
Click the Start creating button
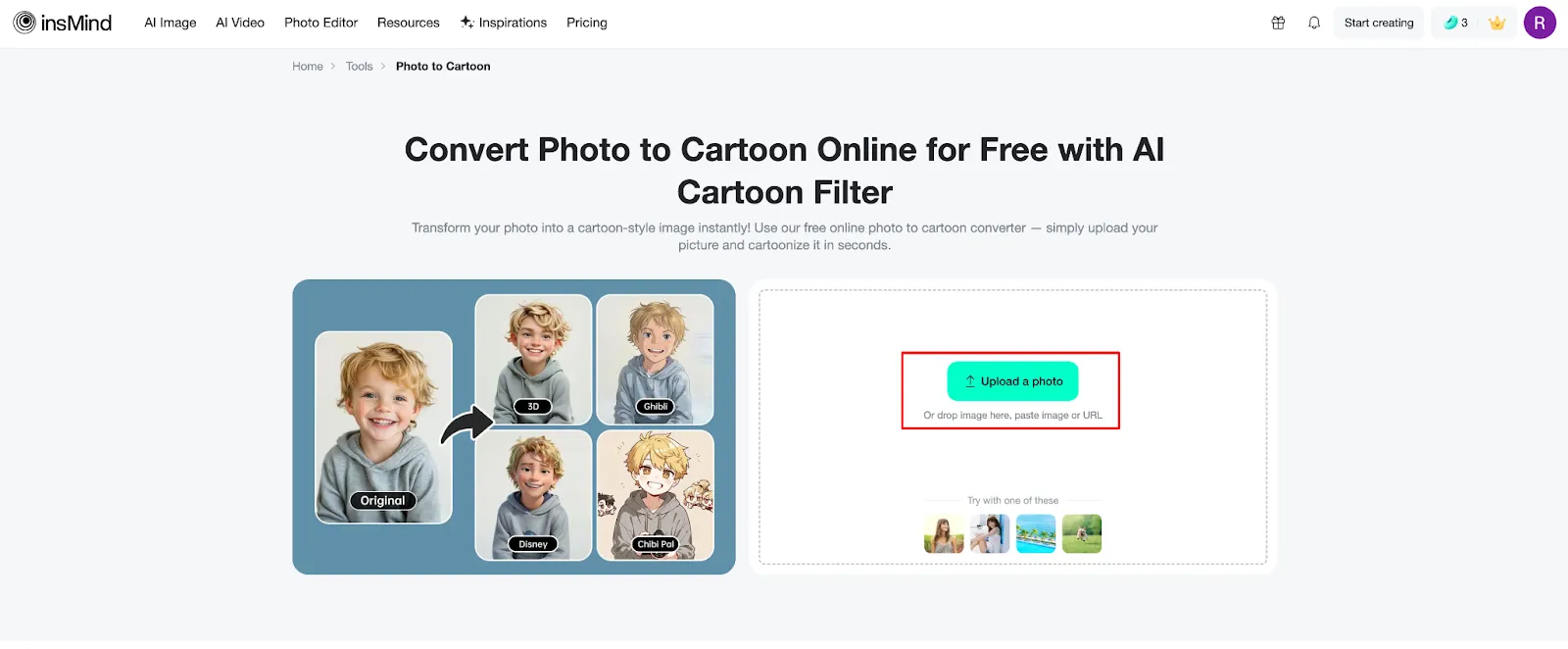pyautogui.click(x=1379, y=23)
